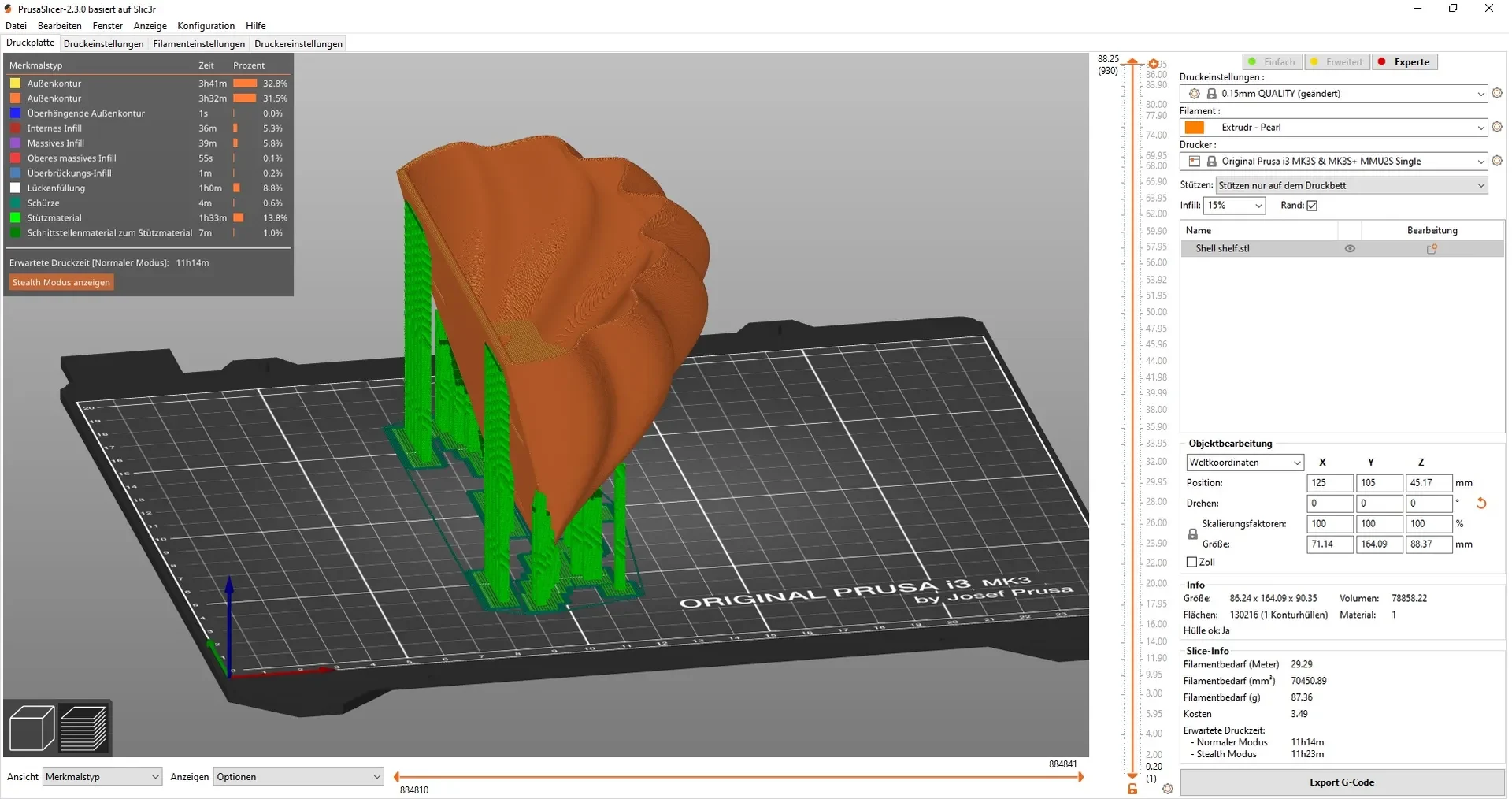Select the Experte mode

(1405, 62)
